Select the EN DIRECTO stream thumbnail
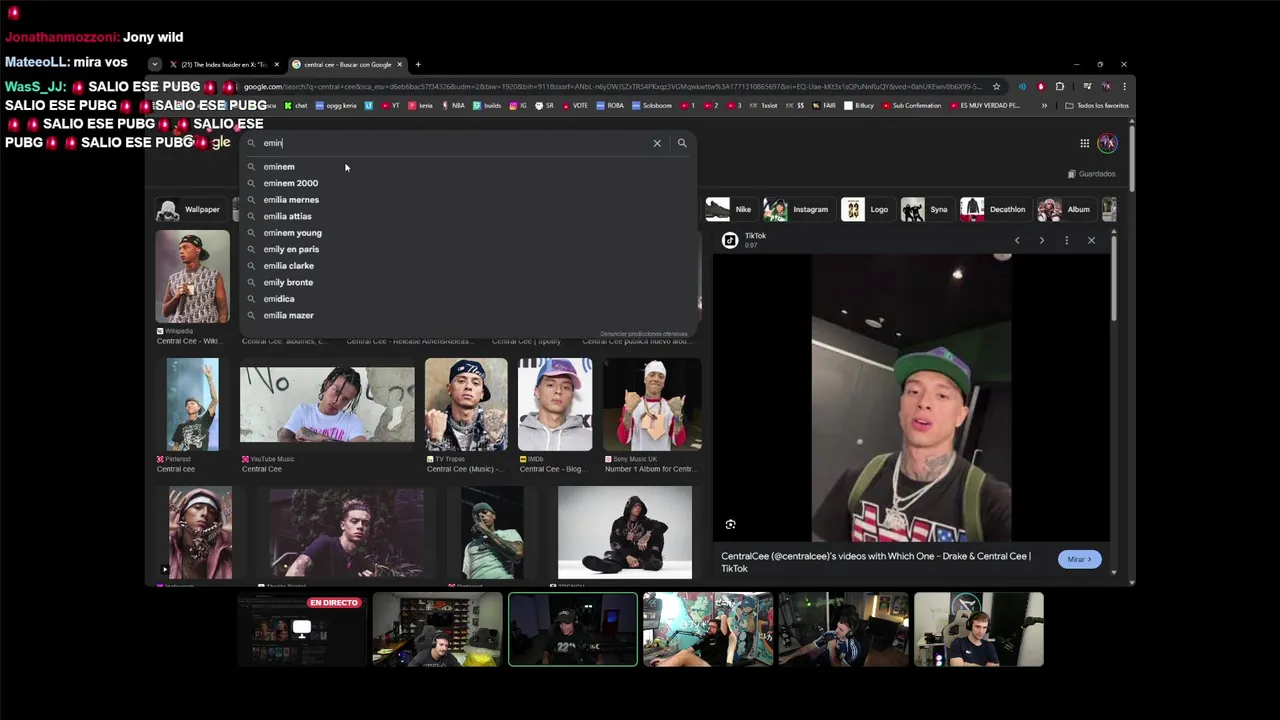Viewport: 1280px width, 720px height. (301, 630)
